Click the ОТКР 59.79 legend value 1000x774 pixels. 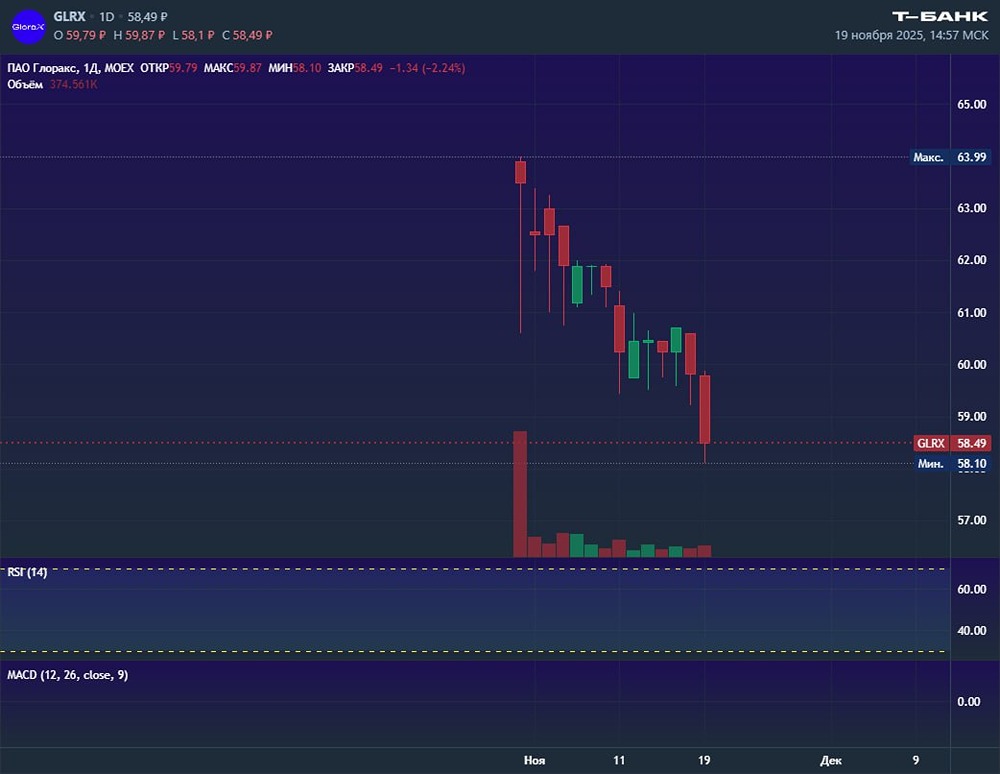pos(168,68)
